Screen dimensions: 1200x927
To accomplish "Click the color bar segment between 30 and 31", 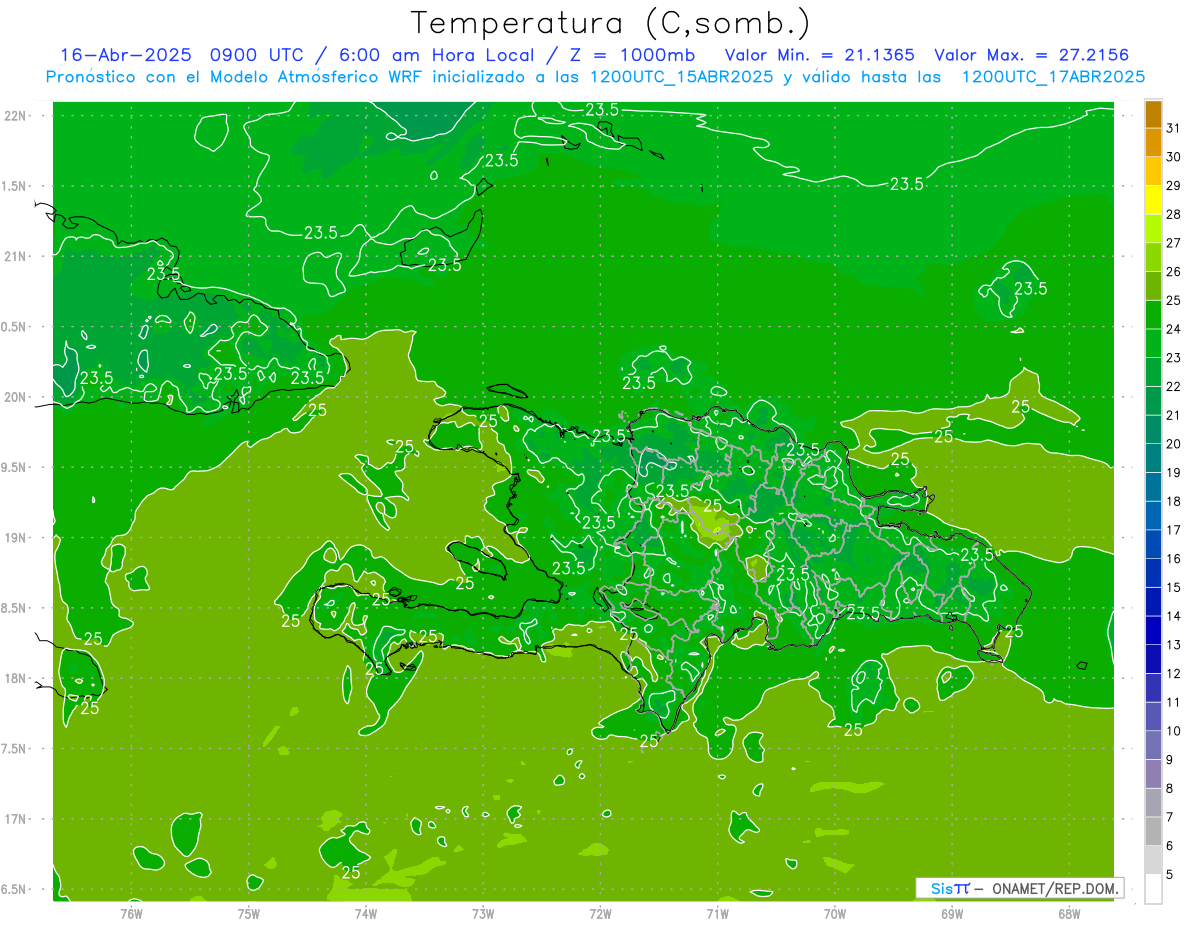I will pos(1153,142).
